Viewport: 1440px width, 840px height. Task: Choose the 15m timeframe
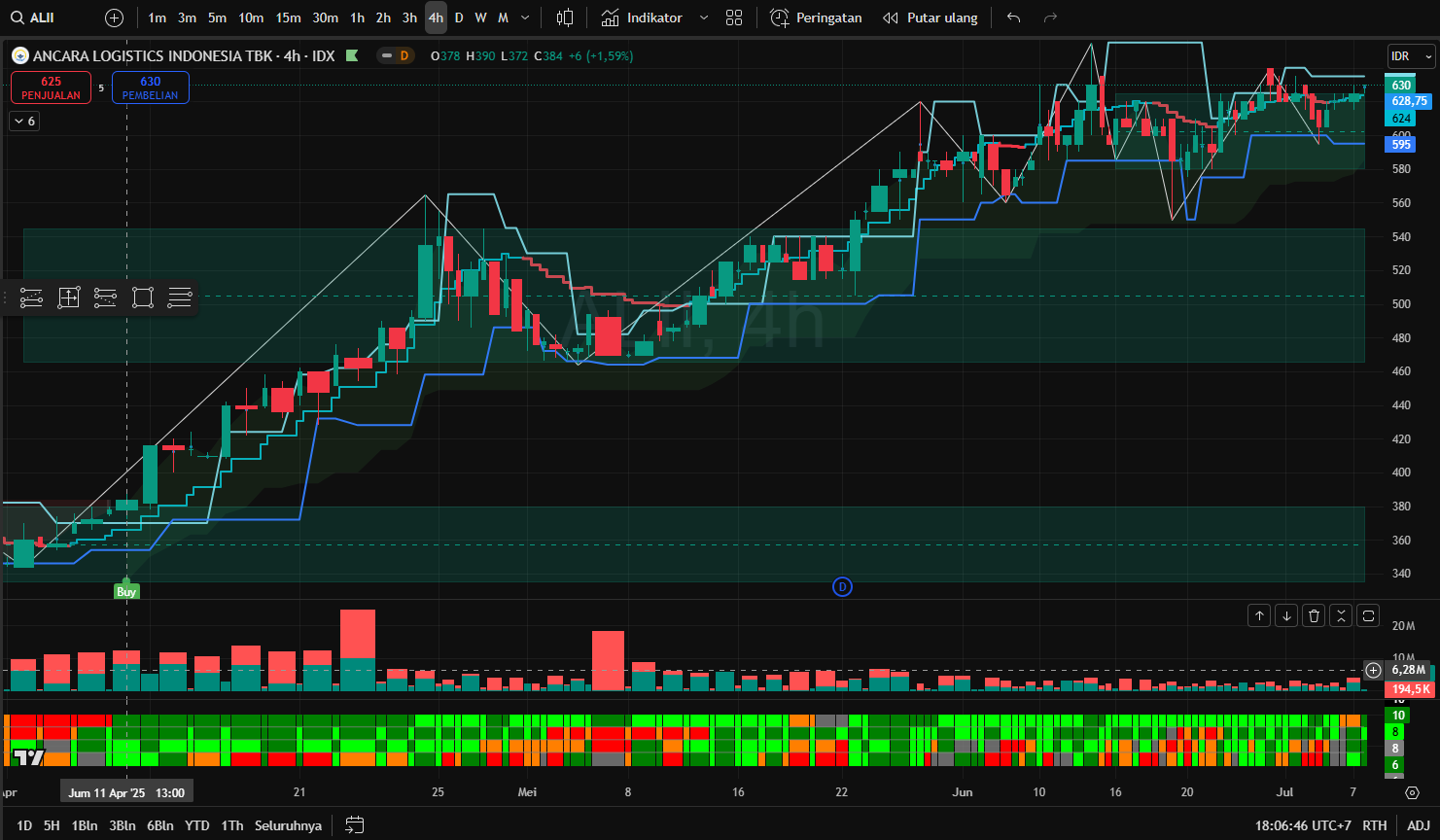(288, 17)
